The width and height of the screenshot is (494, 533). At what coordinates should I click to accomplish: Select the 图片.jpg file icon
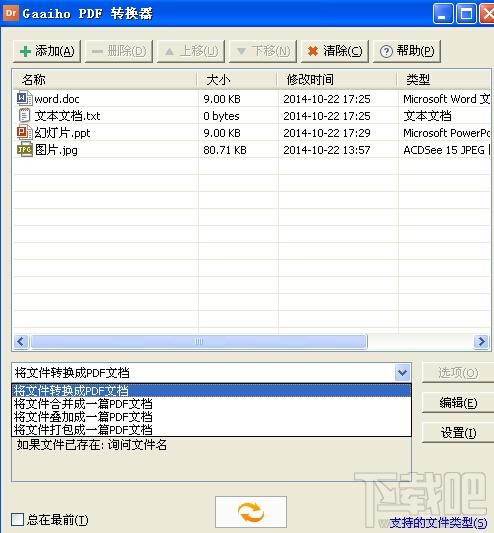24,150
